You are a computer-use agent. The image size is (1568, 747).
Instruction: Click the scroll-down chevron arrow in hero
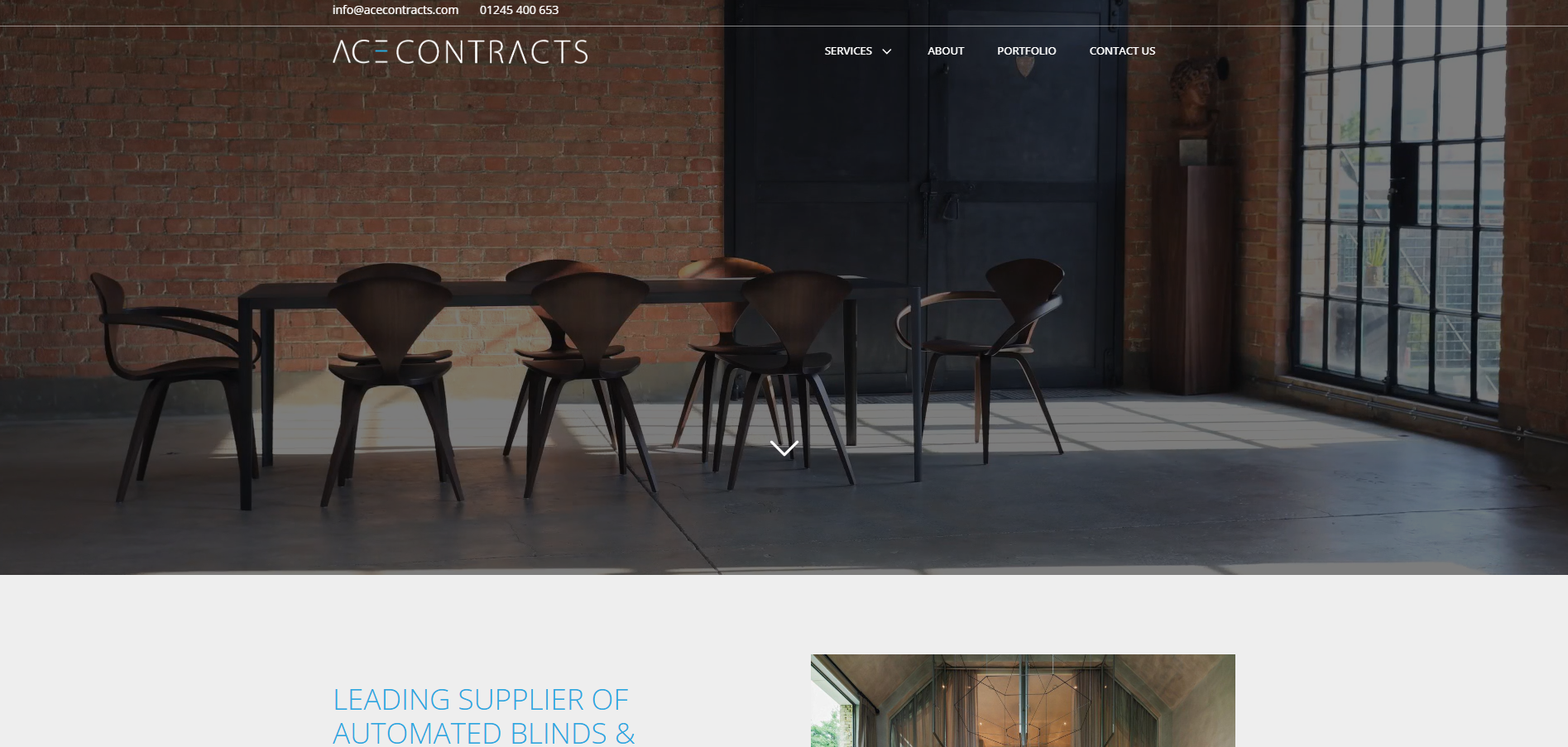(784, 448)
